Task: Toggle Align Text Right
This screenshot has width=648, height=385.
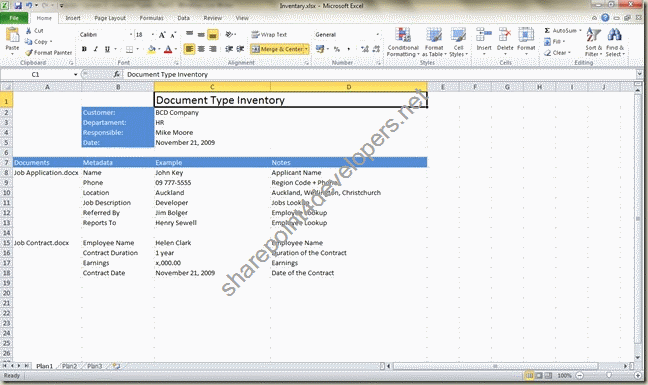Action: (213, 49)
